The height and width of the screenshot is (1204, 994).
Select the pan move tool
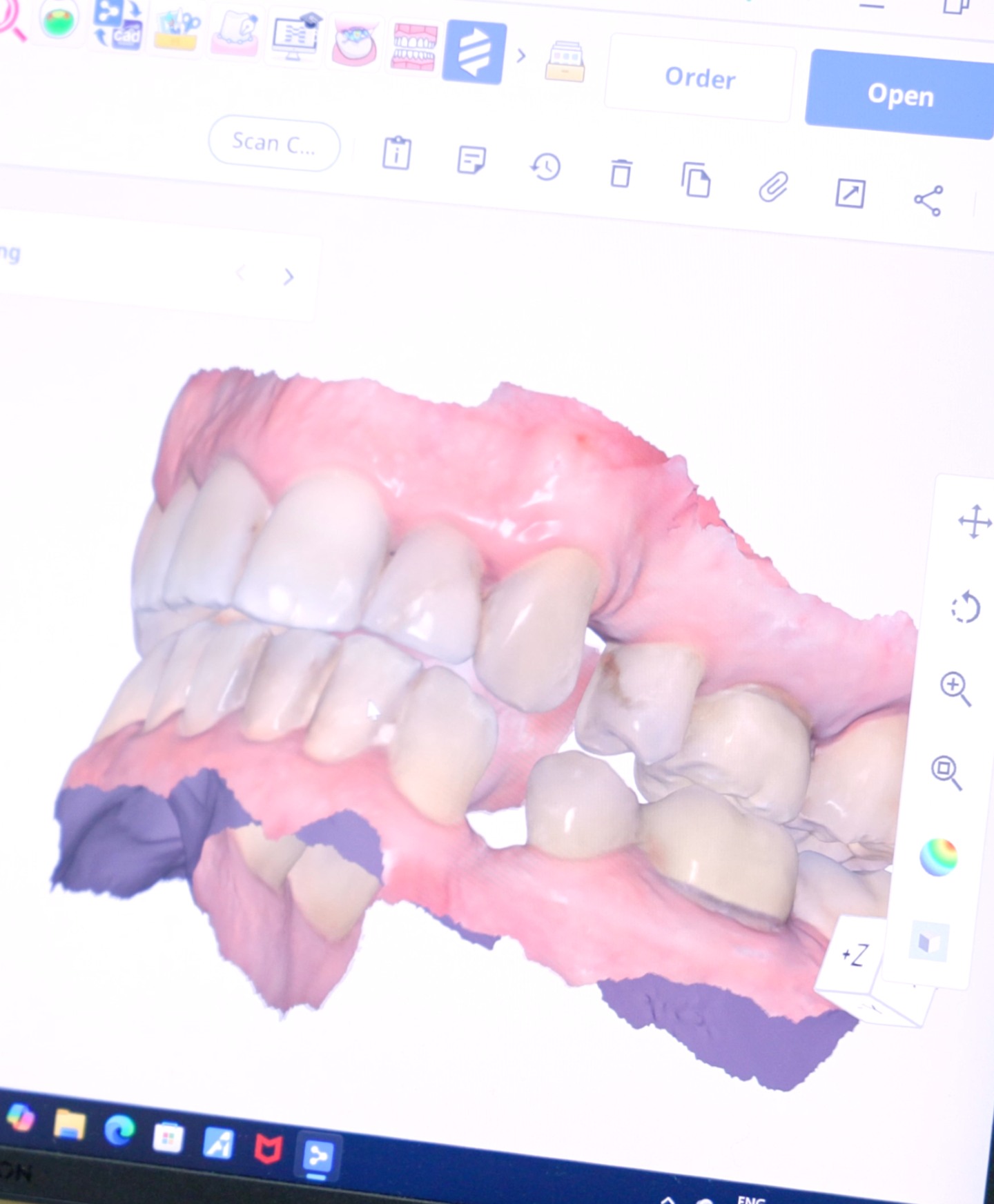click(x=975, y=522)
